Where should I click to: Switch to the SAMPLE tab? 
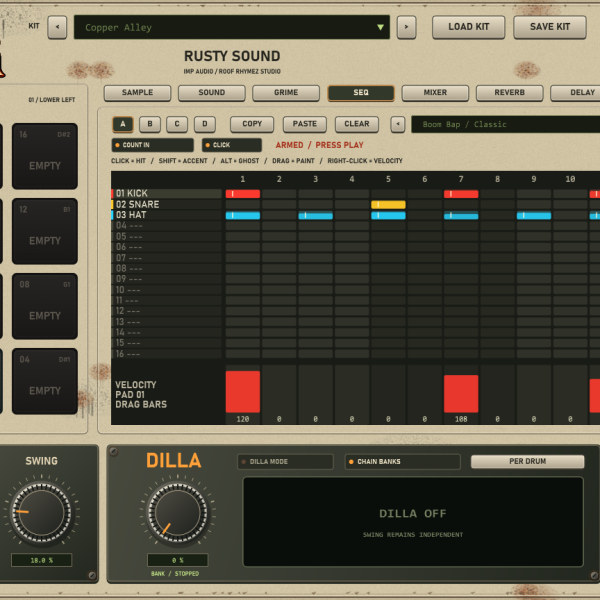pyautogui.click(x=137, y=93)
